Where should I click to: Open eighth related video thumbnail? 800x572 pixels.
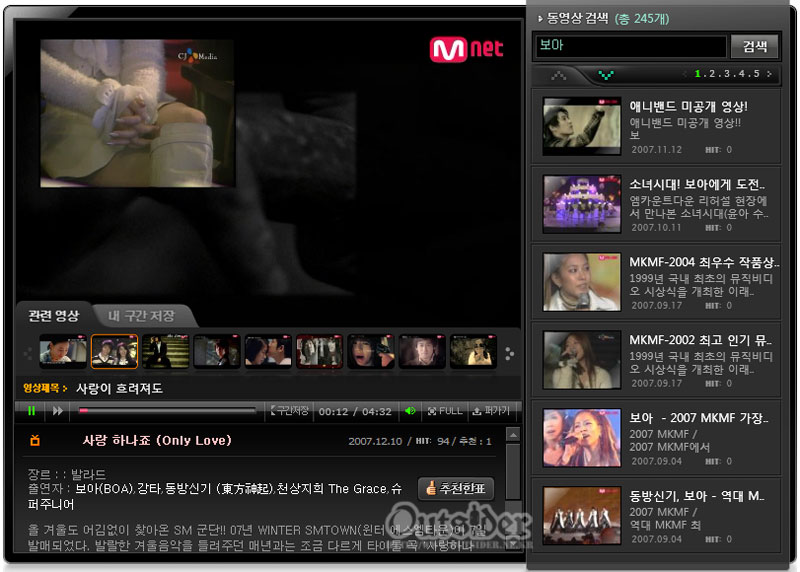pyautogui.click(x=422, y=352)
